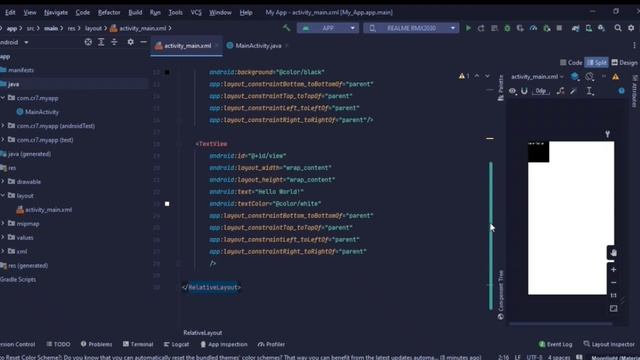
Task: Open the Problems tool window
Action: [96, 344]
